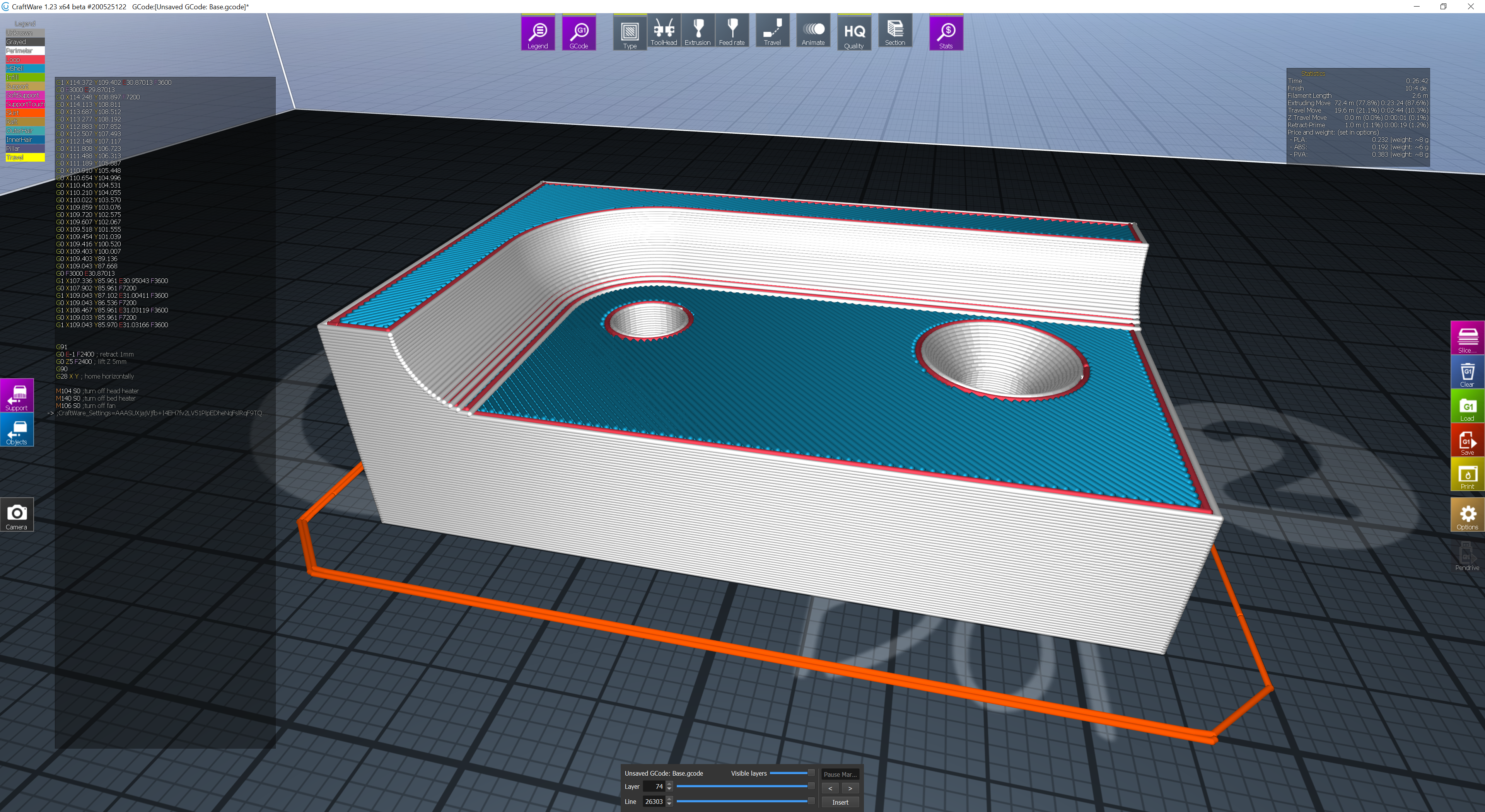Toggle the Legend panel button
The height and width of the screenshot is (812, 1485).
(x=537, y=33)
